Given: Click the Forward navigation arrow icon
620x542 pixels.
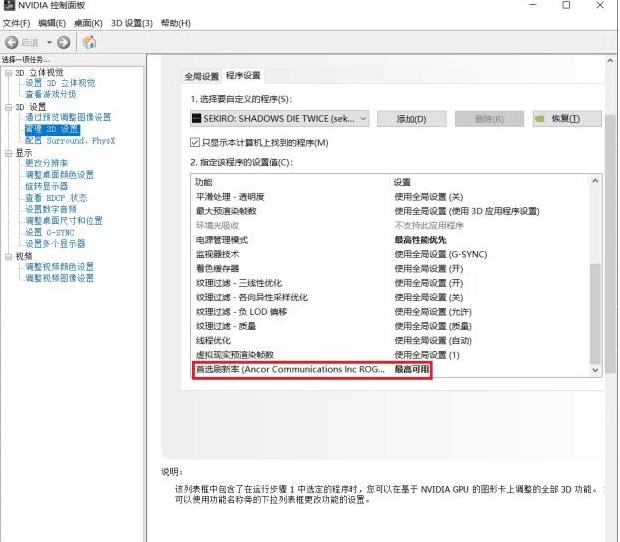Looking at the screenshot, I should tap(64, 42).
